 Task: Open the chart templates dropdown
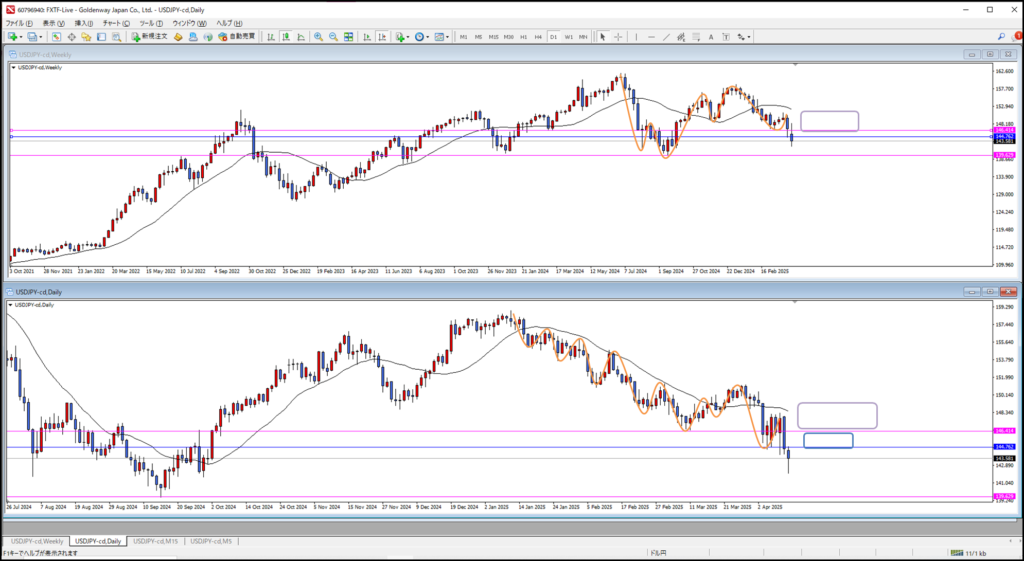pyautogui.click(x=441, y=37)
